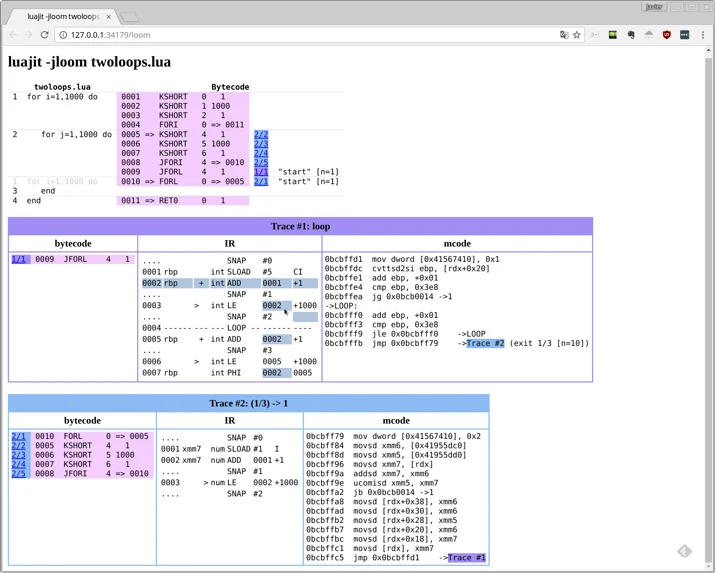Image resolution: width=715 pixels, height=573 pixels.
Task: Click the 'Bytecode' column header in the listing
Action: [230, 87]
